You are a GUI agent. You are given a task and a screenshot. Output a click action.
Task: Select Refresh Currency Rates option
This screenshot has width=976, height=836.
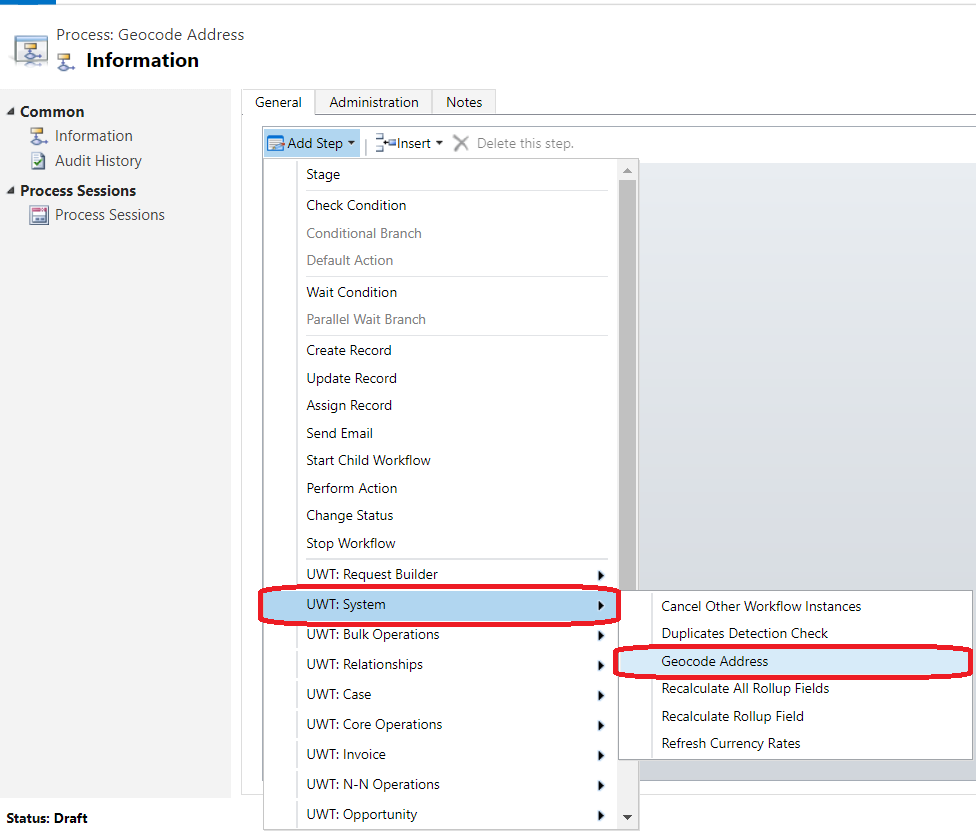[731, 743]
